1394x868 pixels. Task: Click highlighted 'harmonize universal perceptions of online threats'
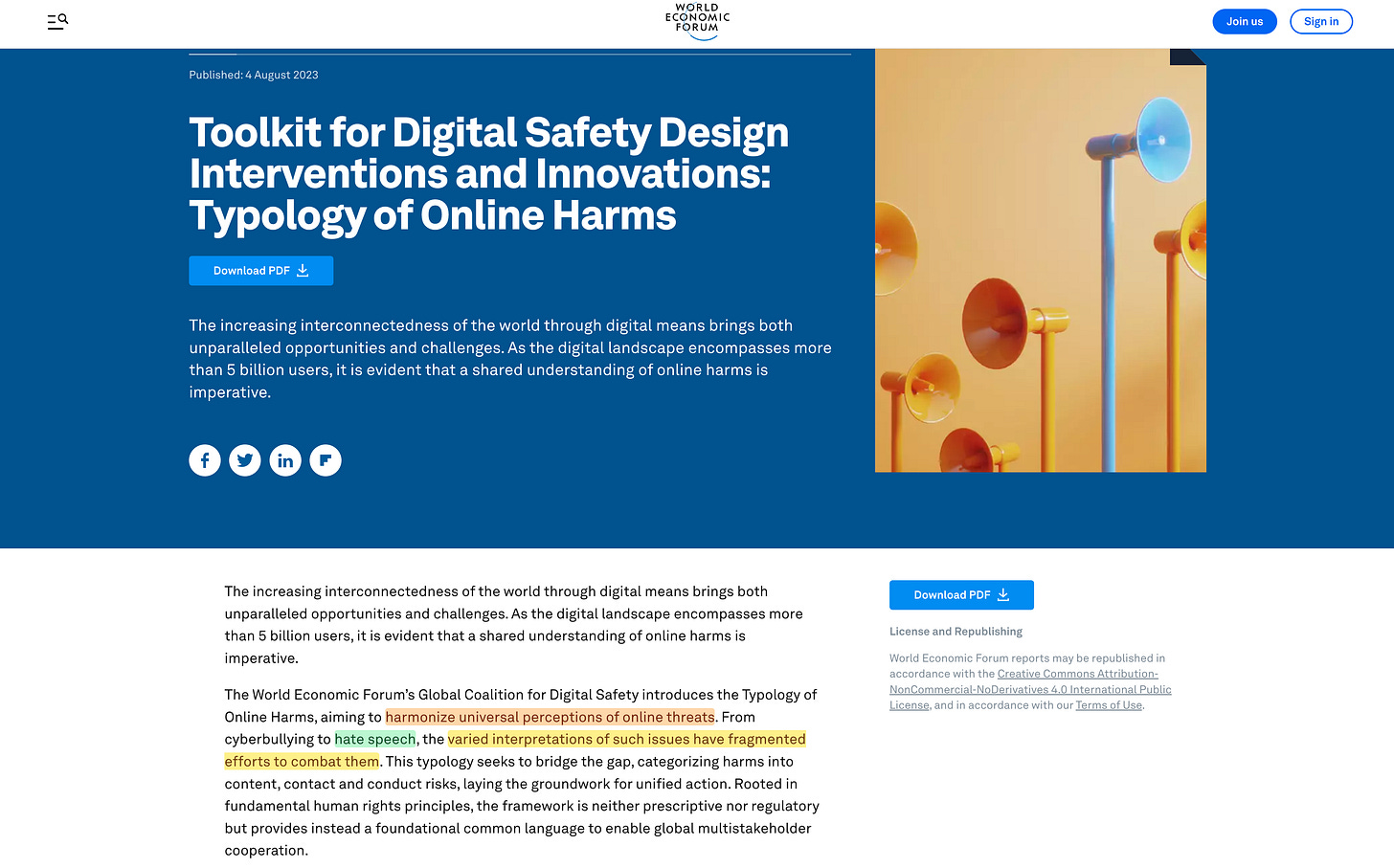point(551,717)
